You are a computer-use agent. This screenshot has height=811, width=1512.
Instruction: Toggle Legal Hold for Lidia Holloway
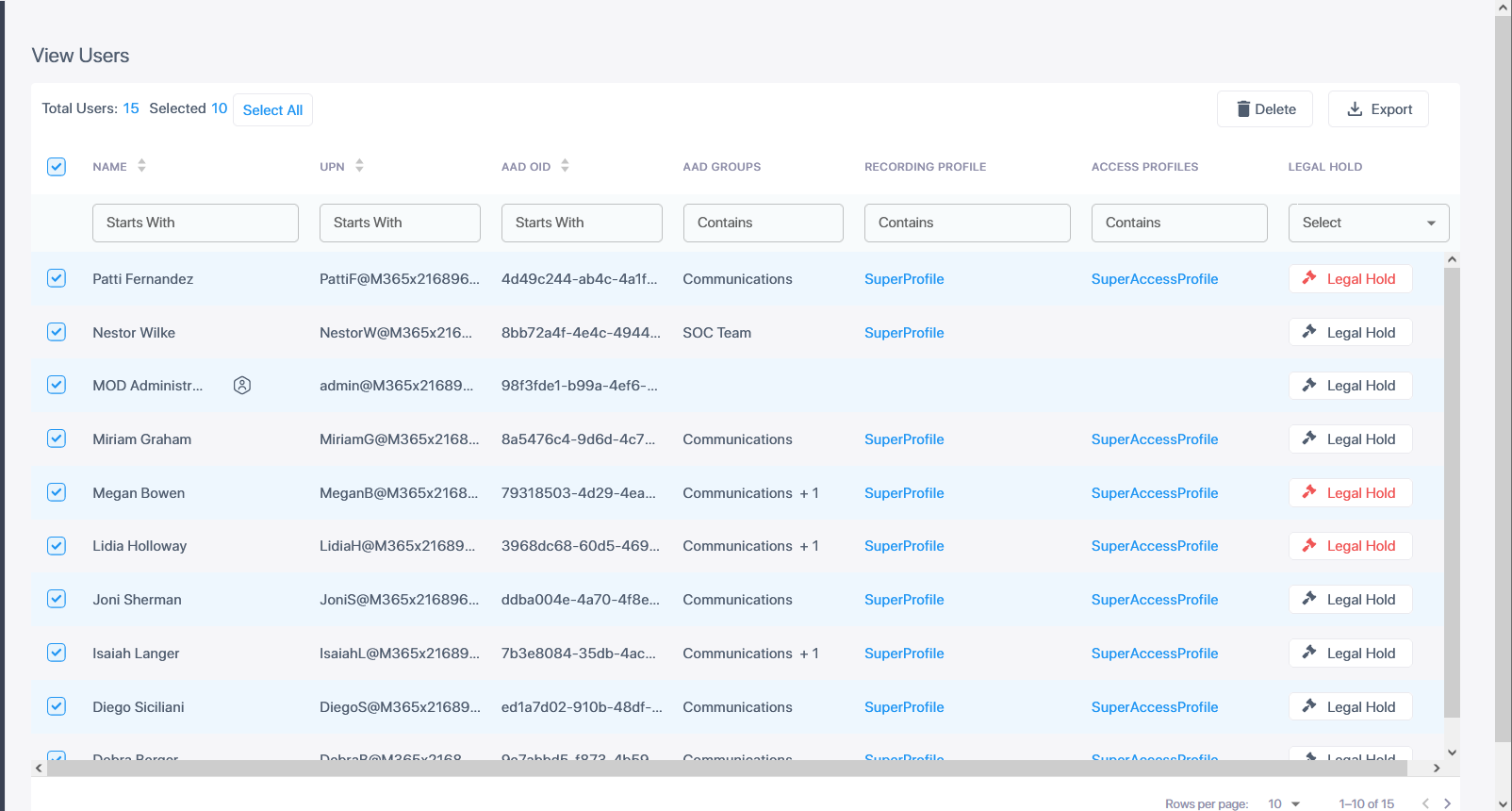tap(1350, 546)
